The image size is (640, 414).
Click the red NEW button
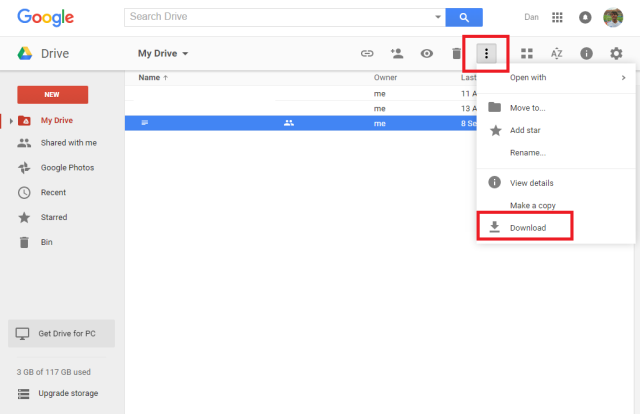tap(53, 95)
